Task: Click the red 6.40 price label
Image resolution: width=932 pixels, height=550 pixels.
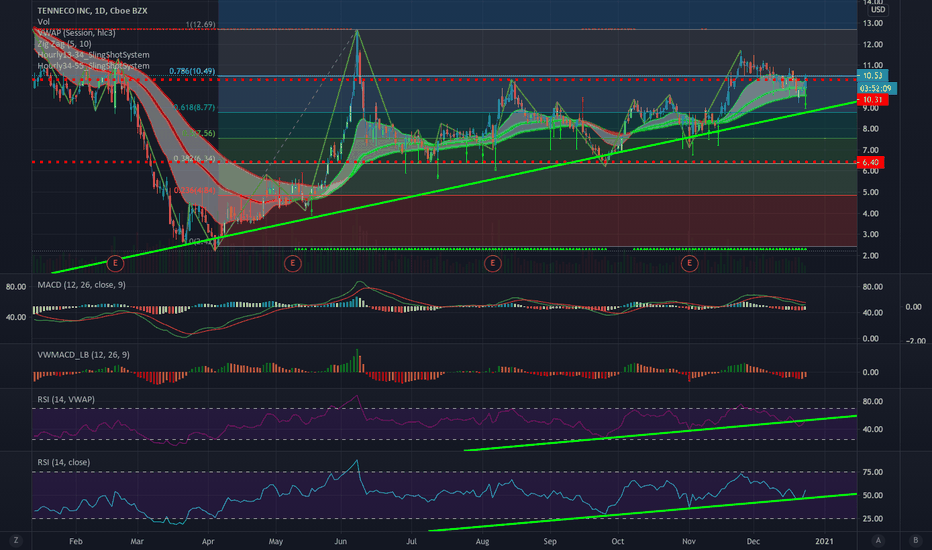Action: tap(870, 162)
